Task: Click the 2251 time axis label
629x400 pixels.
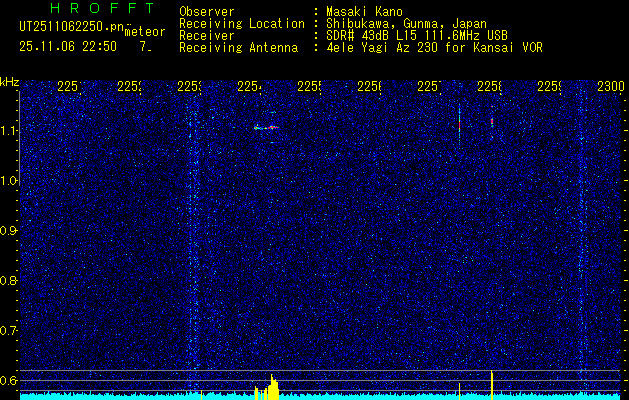Action: [69, 86]
